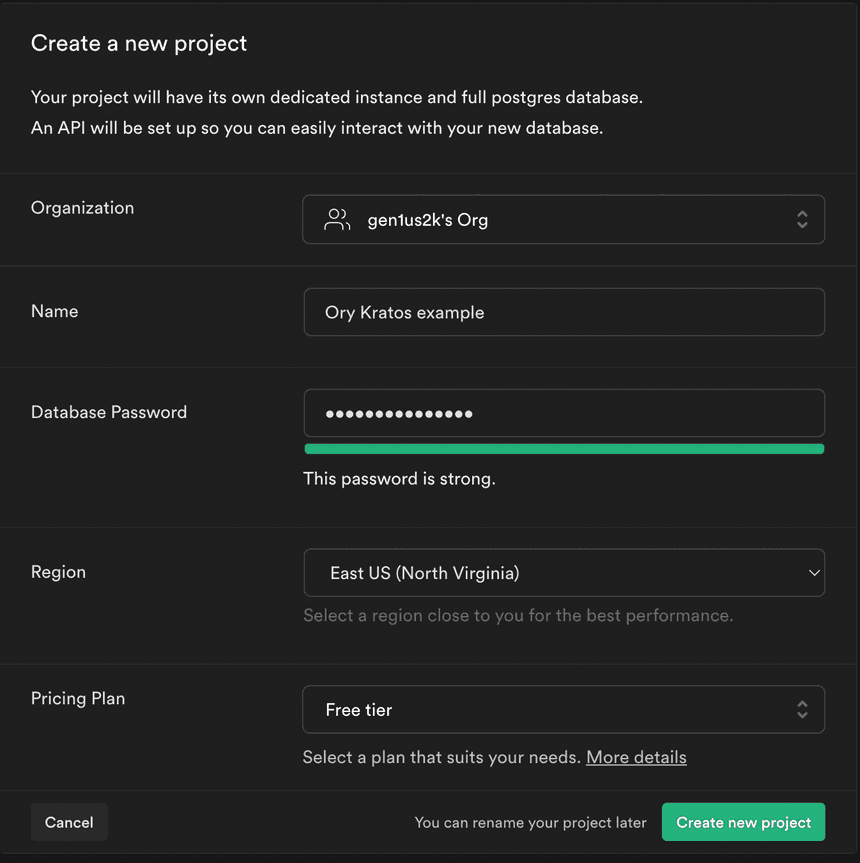
Task: Click the chevron arrow on Region select
Action: [814, 573]
